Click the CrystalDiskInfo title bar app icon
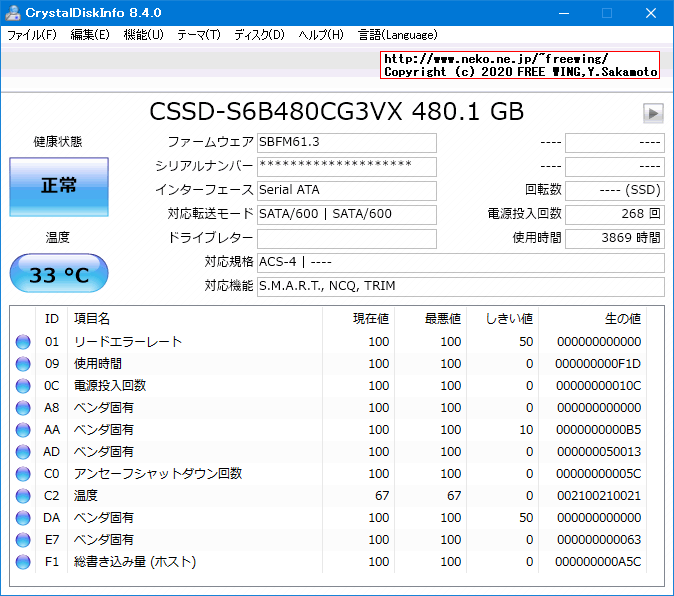 tap(13, 13)
